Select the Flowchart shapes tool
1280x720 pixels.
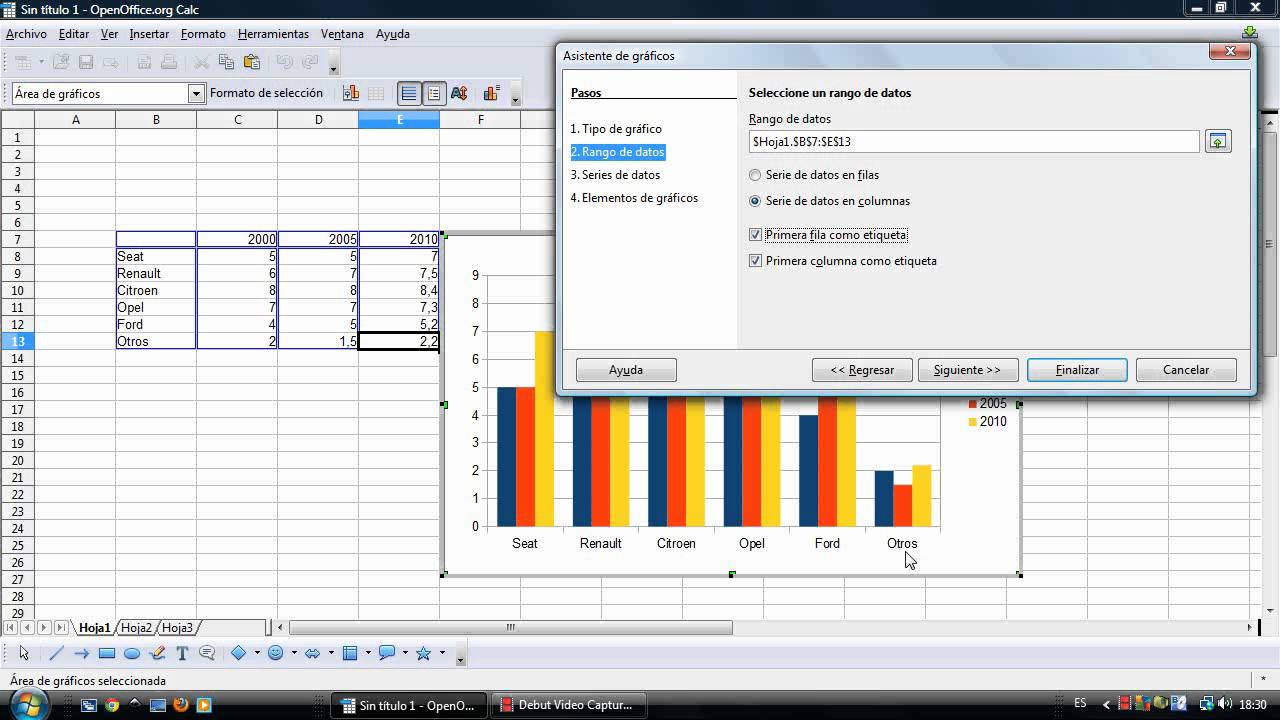(350, 653)
